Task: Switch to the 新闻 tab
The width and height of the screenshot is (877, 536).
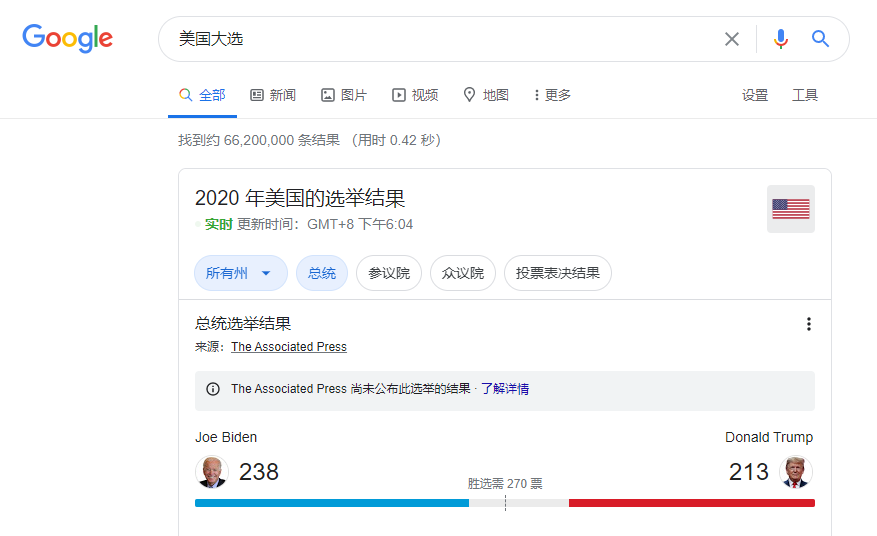Action: pos(273,95)
